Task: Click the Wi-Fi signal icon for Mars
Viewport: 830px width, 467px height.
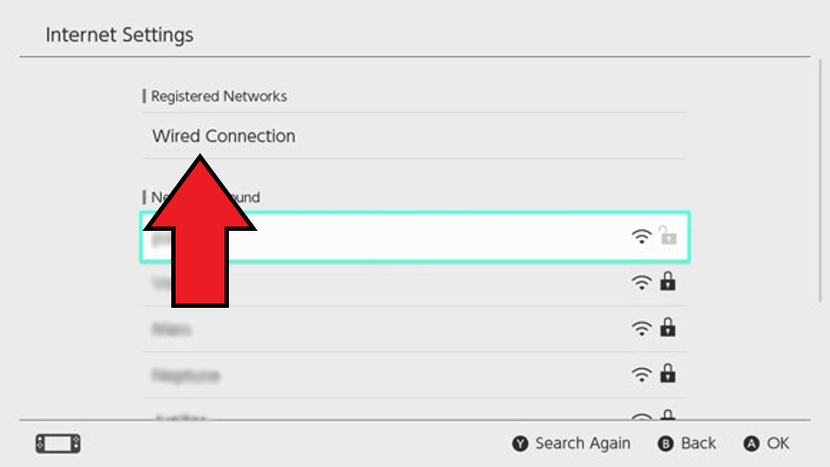Action: tap(641, 329)
